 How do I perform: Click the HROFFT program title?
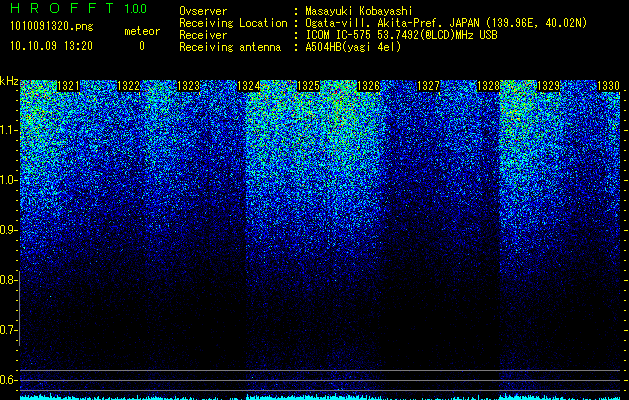62,8
